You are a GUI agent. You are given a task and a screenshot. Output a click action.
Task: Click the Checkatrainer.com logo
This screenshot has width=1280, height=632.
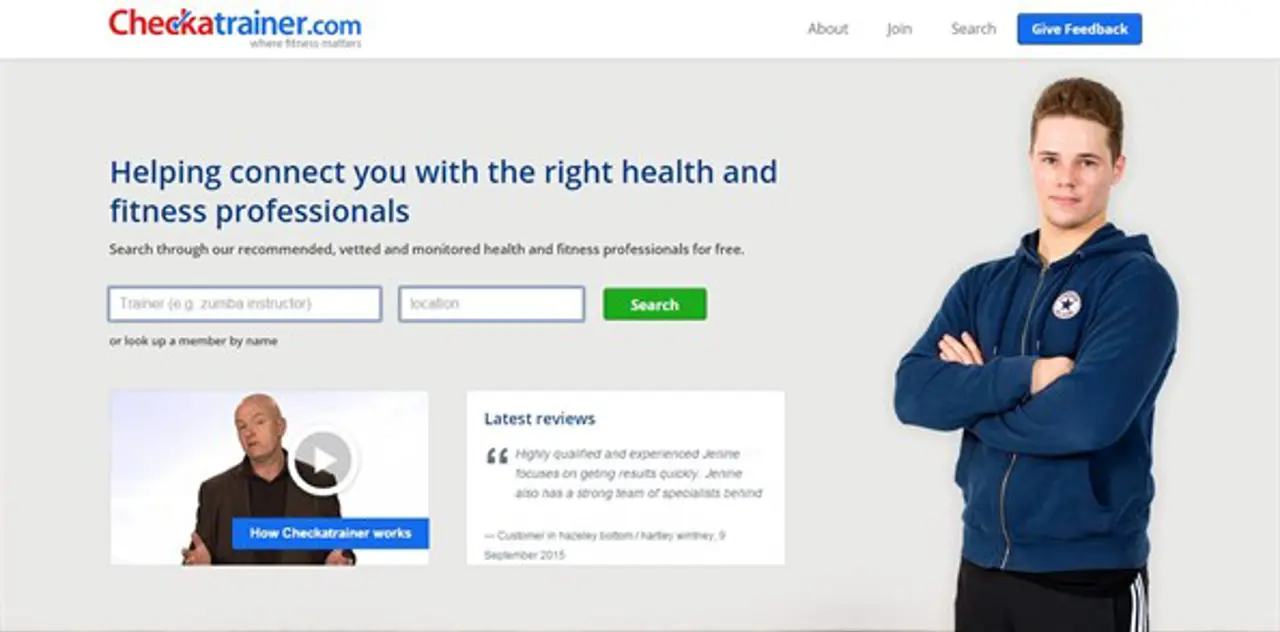tap(235, 27)
